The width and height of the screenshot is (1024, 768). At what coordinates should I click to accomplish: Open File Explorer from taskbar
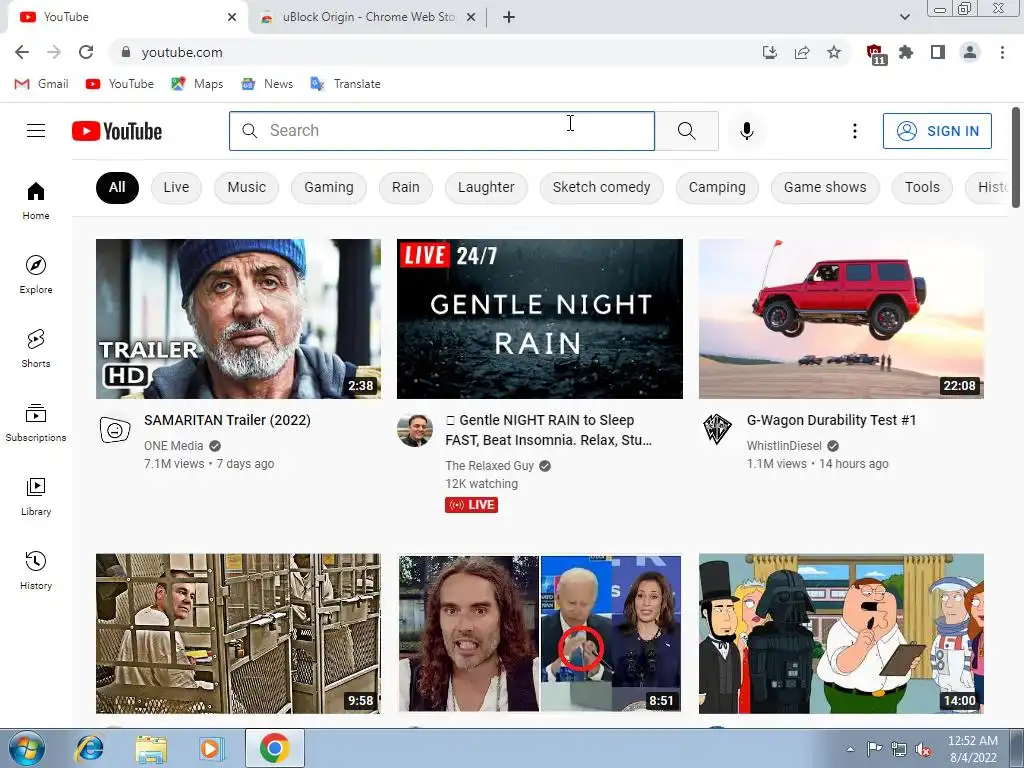click(x=151, y=748)
